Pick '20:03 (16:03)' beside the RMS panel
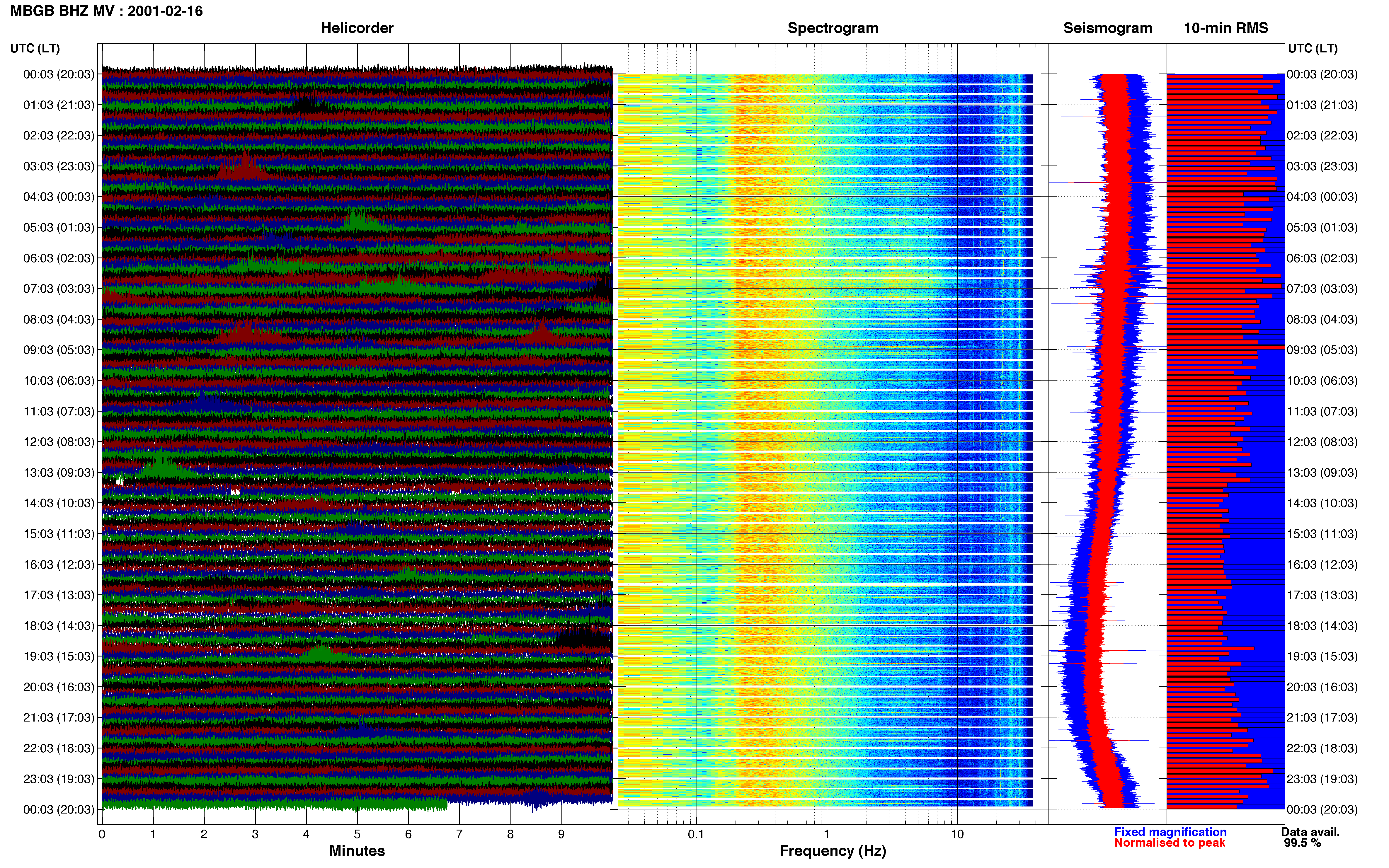1389x868 pixels. tap(1322, 687)
